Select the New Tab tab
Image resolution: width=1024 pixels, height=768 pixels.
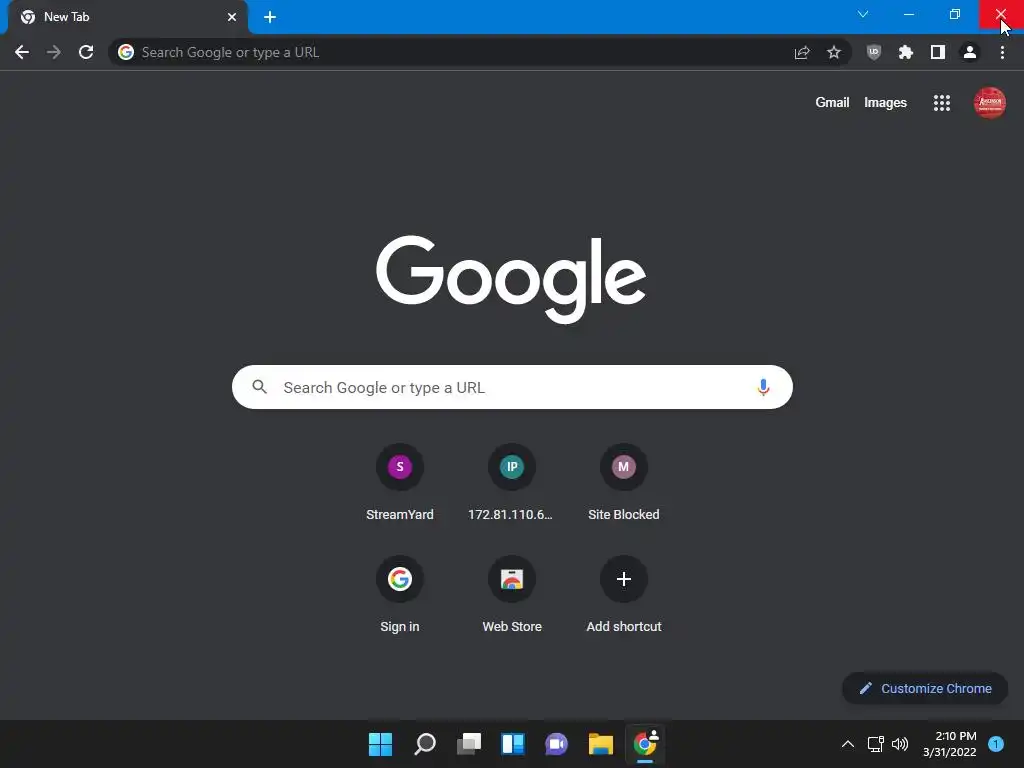(128, 17)
